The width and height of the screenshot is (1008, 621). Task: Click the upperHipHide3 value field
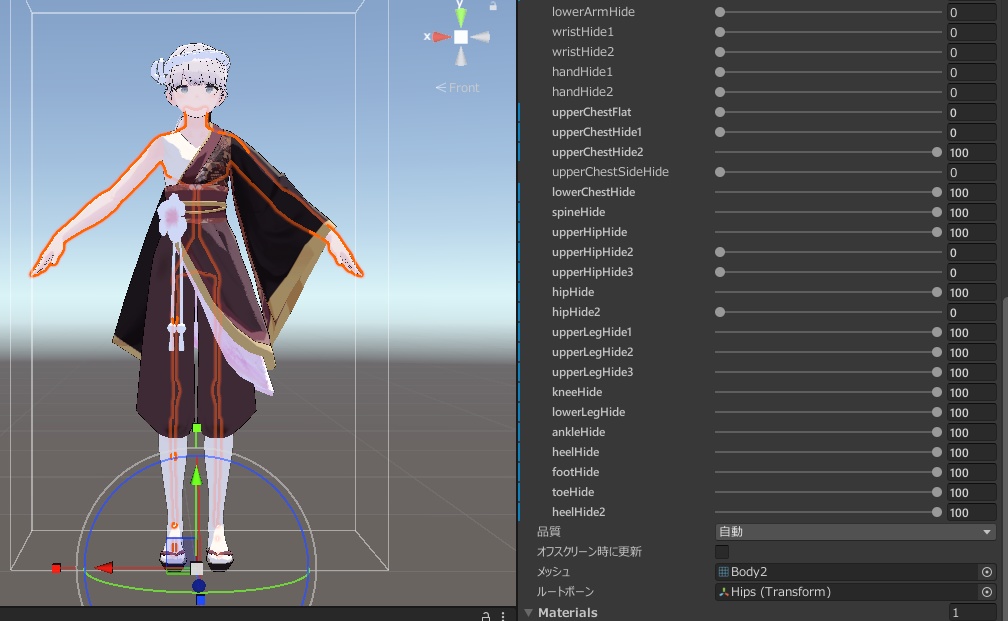[x=972, y=272]
